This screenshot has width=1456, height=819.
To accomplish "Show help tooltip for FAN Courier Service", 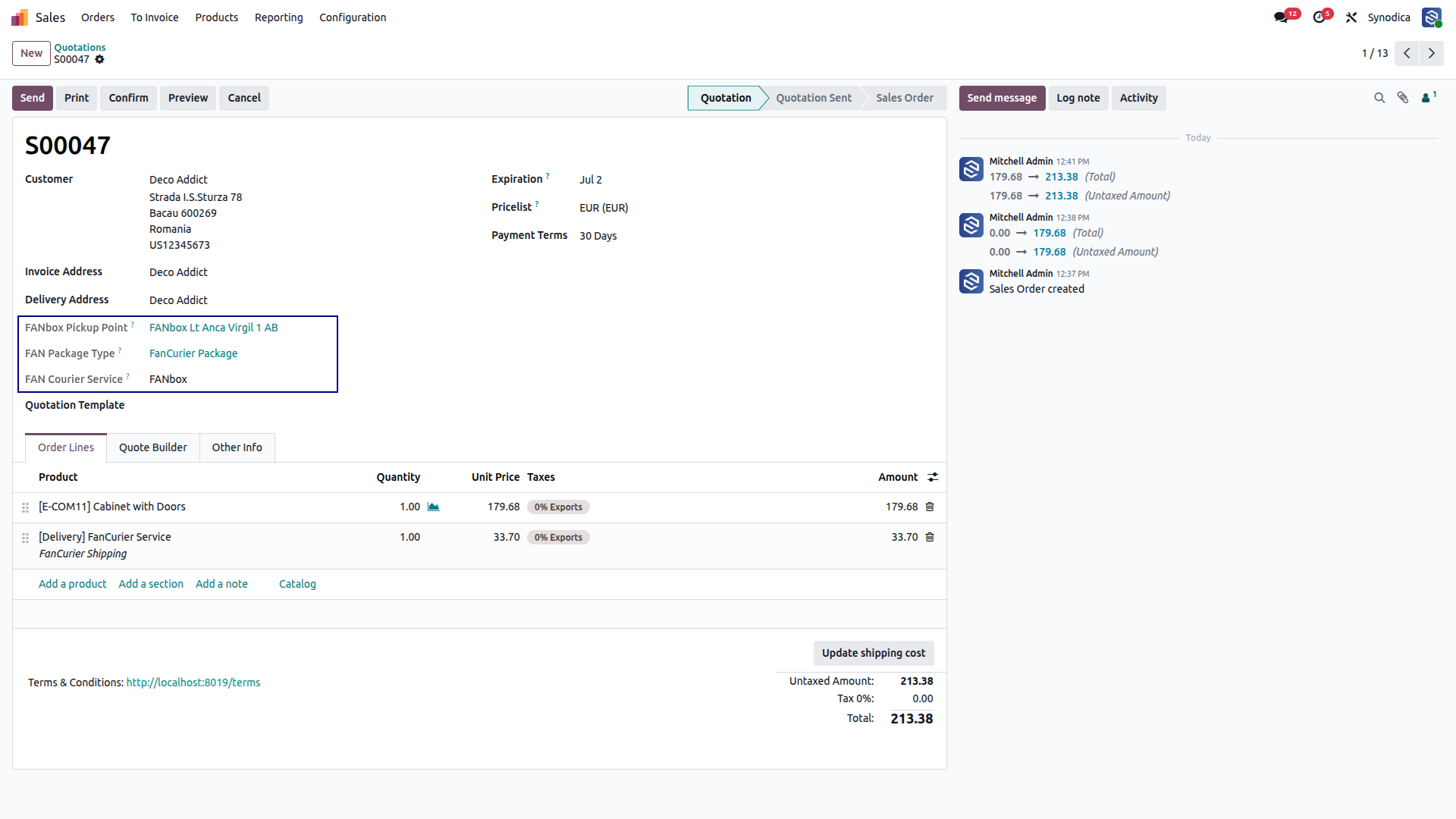I will (x=127, y=376).
